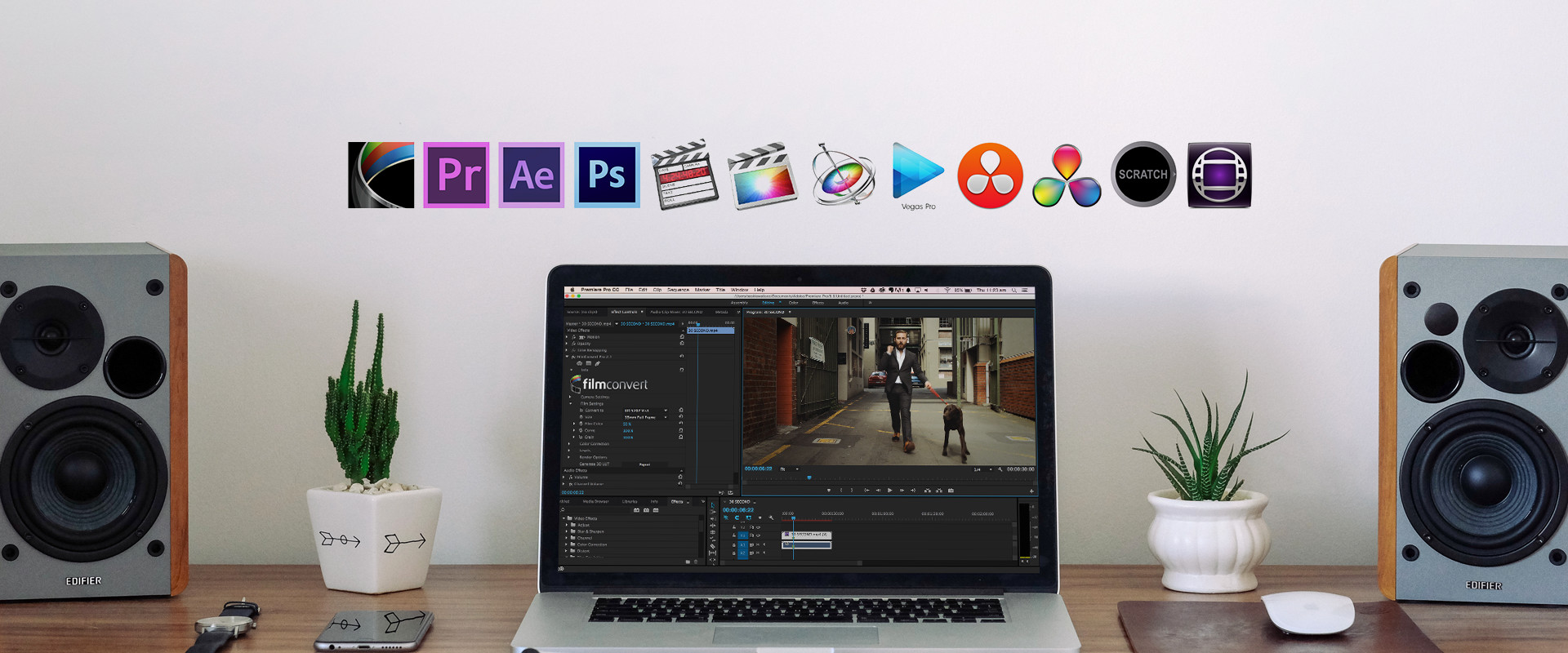Open the Program monitor Fit zoom dropdown

coord(789,469)
